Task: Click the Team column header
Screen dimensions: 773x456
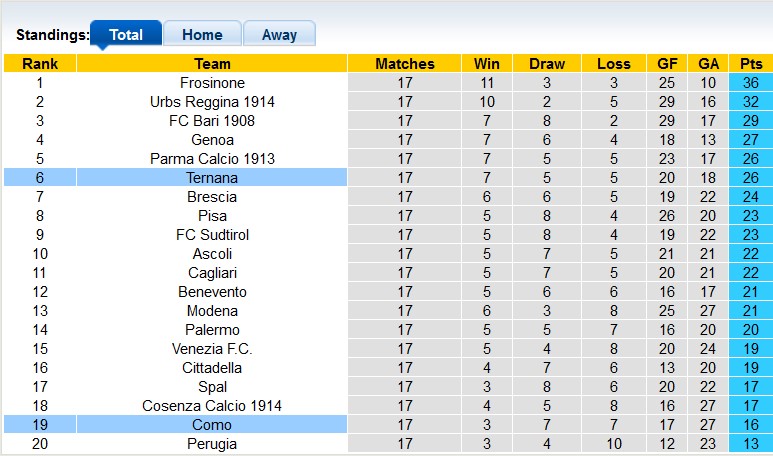Action: pos(212,64)
